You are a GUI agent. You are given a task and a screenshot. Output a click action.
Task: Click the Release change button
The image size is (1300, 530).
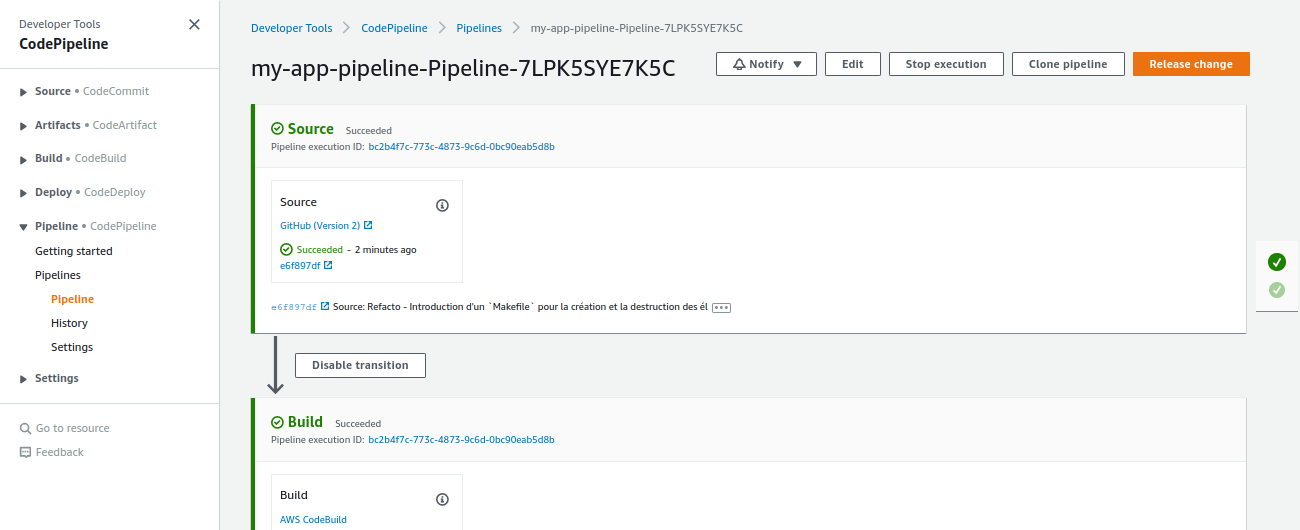tap(1190, 64)
